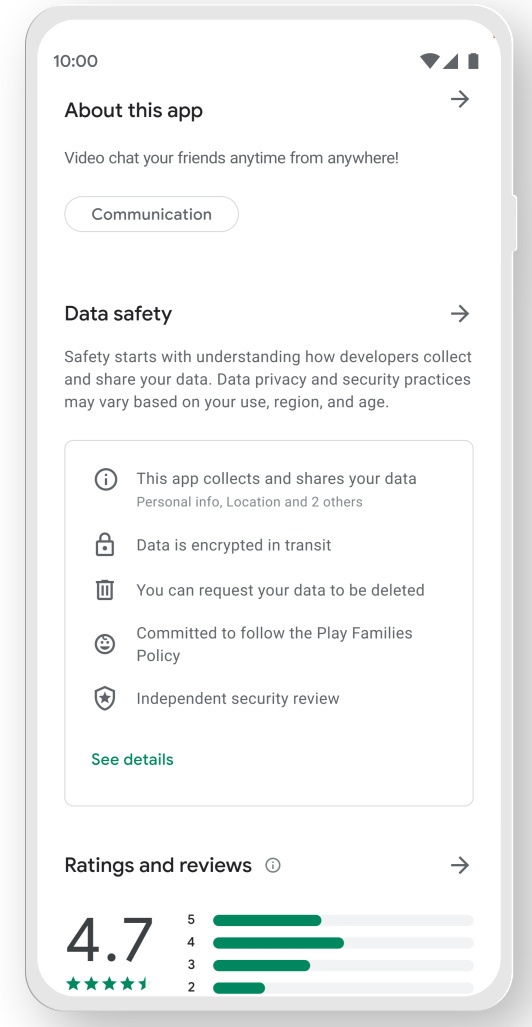
Task: Click the Play Families smiley face icon
Action: click(x=105, y=644)
